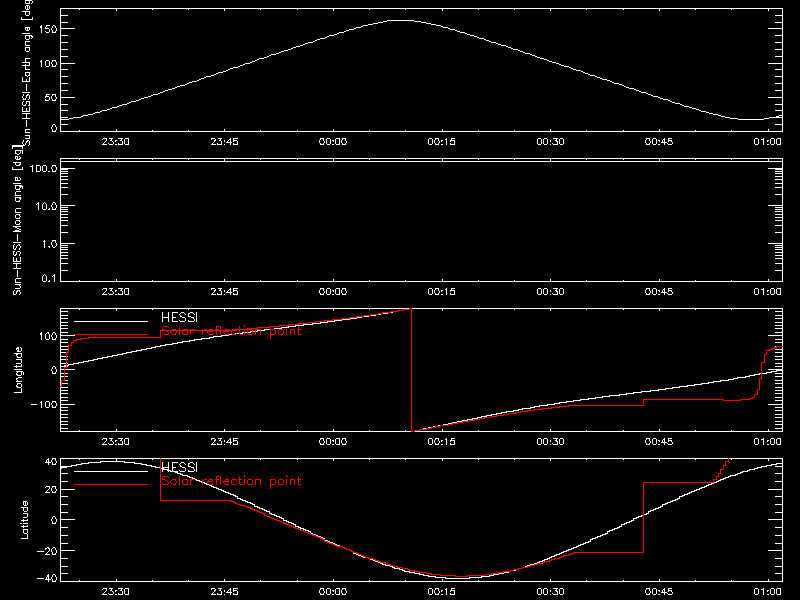The image size is (800, 600).
Task: Click the 0.1 tick on Moon angle axis
Action: coord(49,278)
